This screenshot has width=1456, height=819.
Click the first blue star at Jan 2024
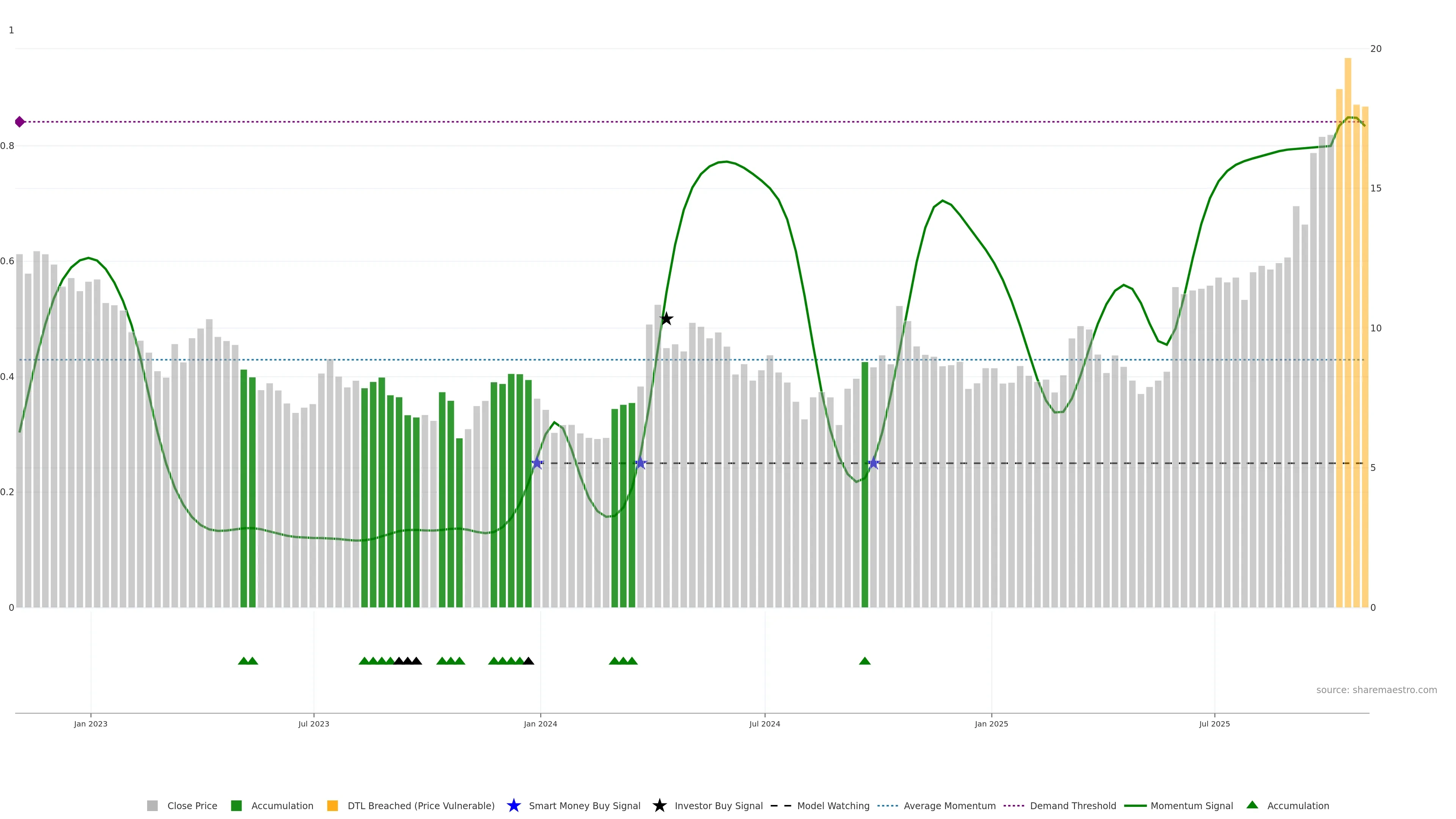537,463
